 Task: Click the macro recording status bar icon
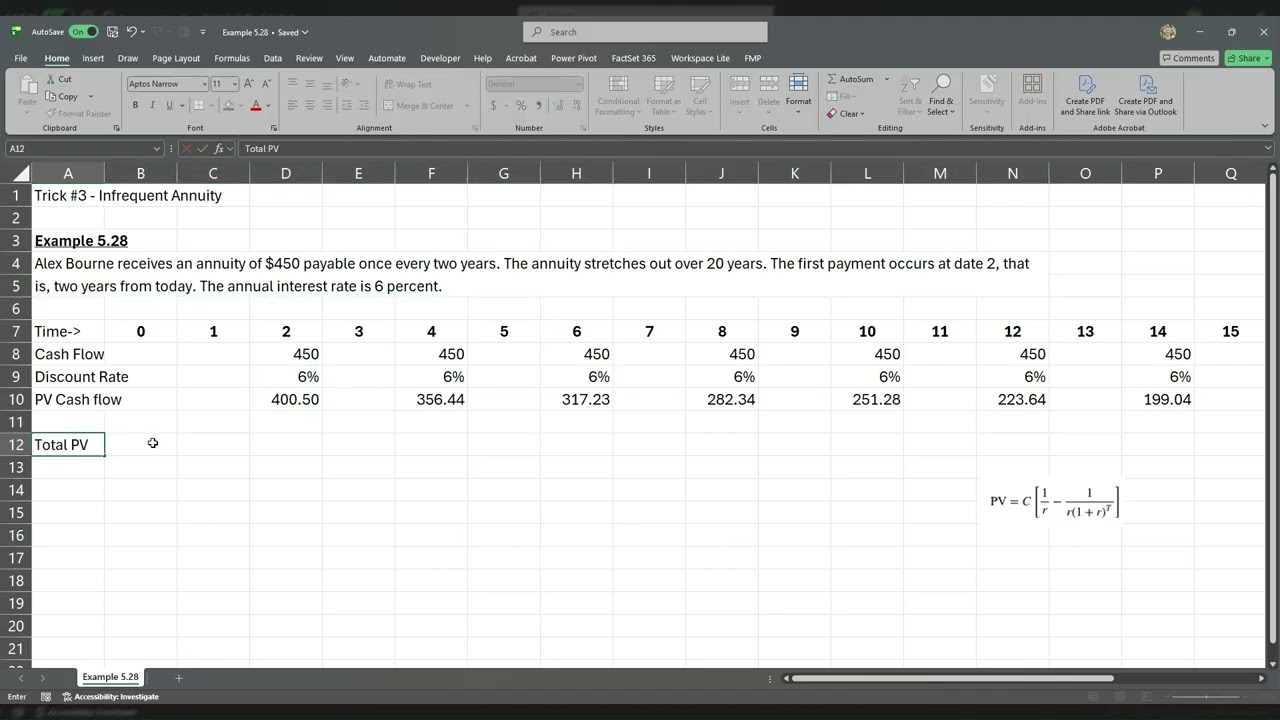(x=46, y=696)
